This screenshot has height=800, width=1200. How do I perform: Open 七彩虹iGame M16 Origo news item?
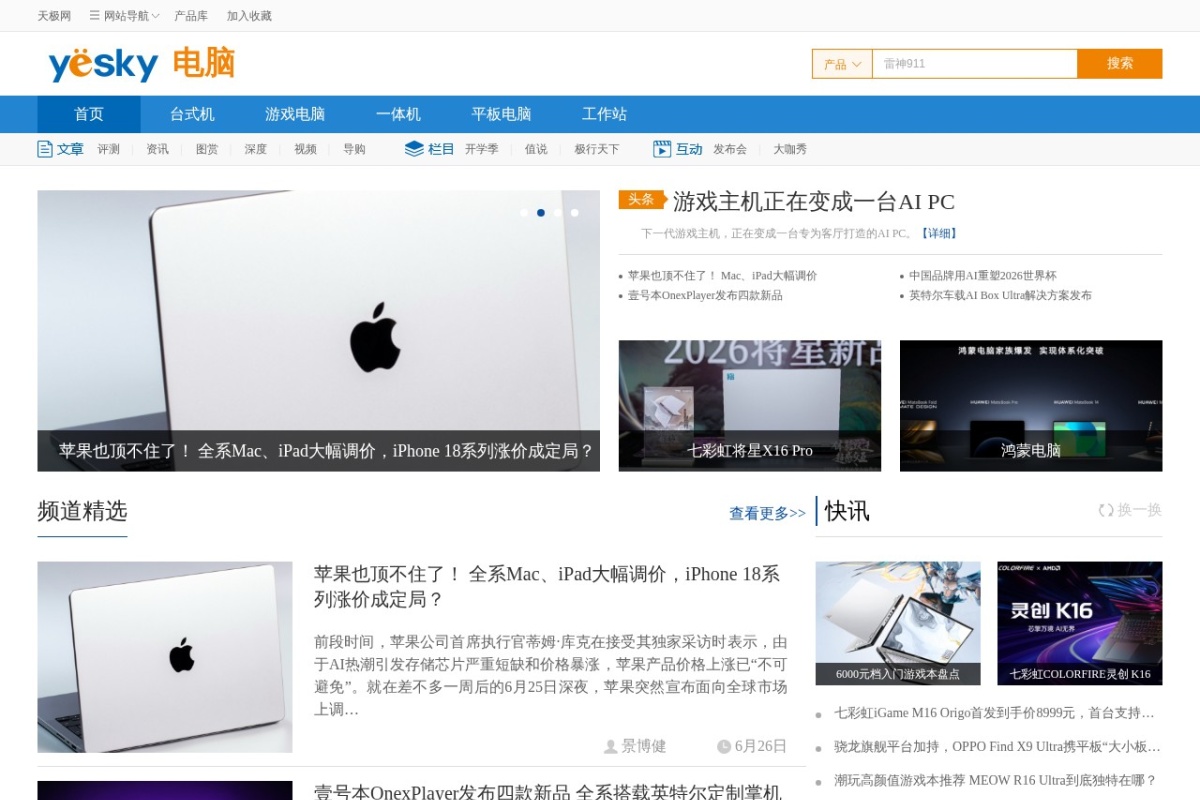tap(994, 713)
